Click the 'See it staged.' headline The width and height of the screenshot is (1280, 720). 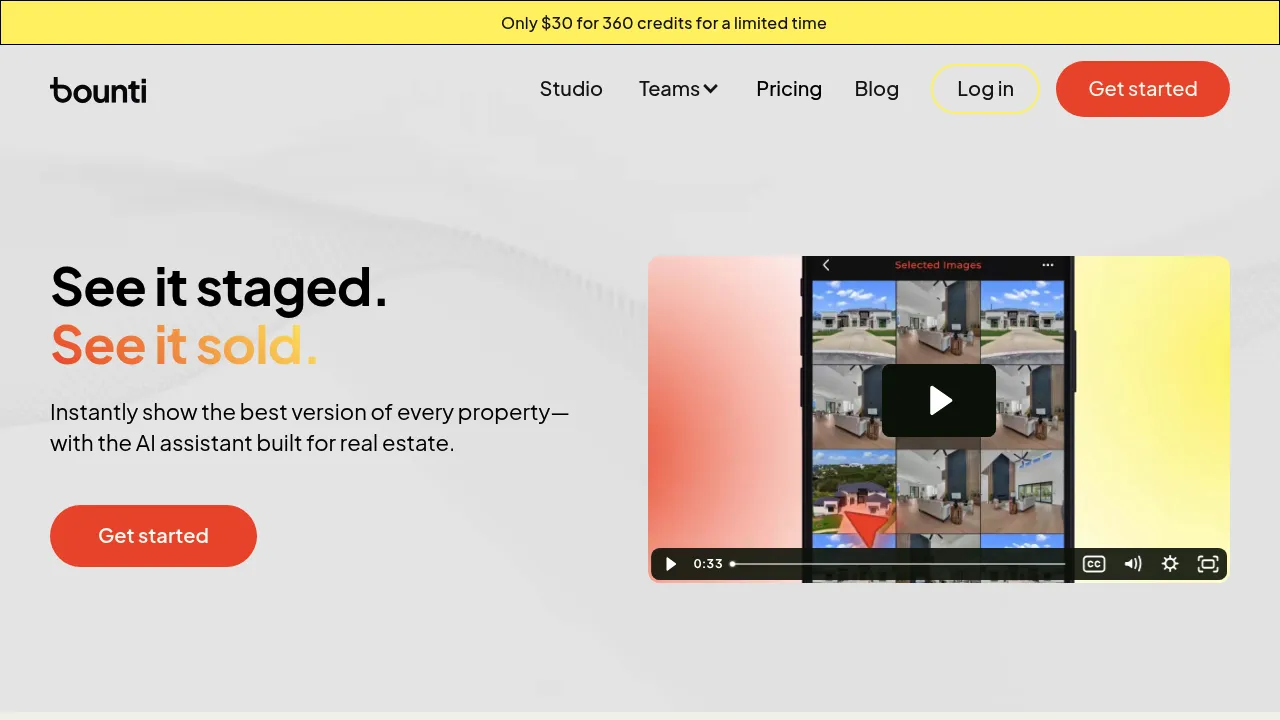pos(219,287)
